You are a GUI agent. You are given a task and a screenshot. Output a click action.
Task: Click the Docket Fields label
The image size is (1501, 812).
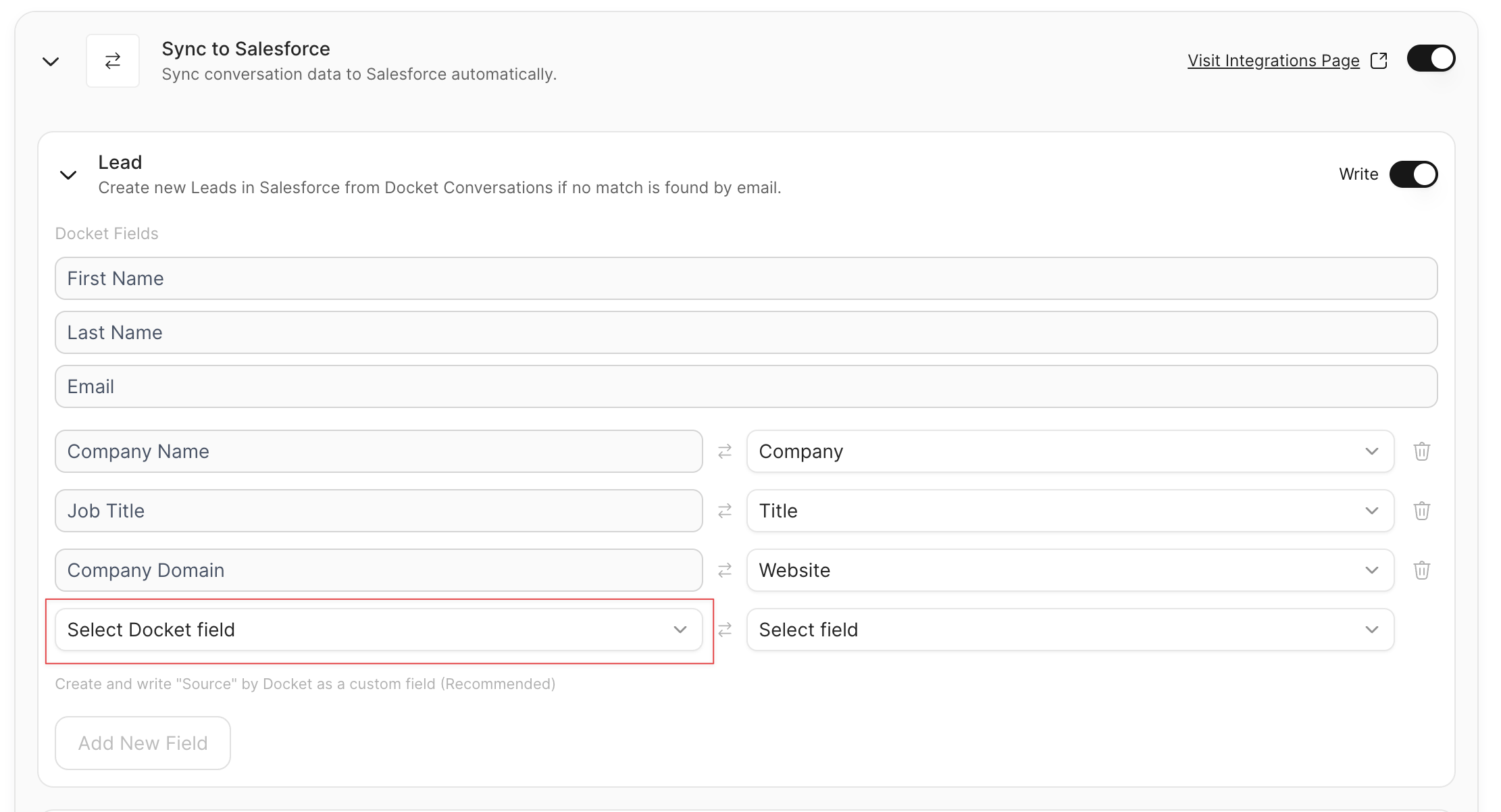click(x=107, y=234)
